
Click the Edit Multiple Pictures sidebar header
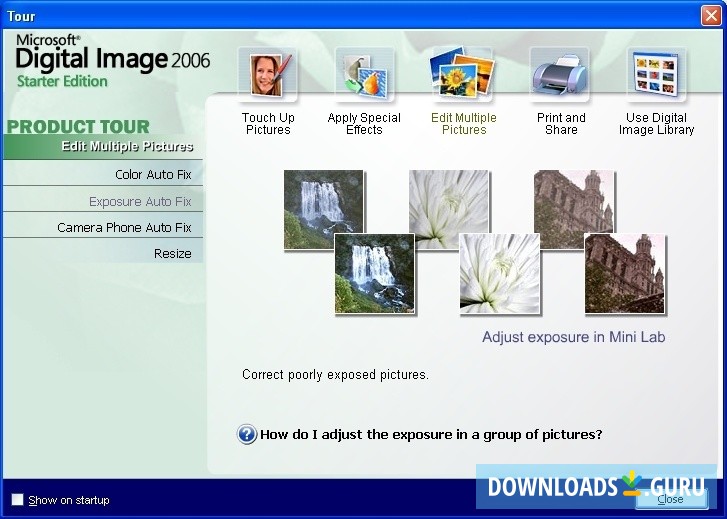click(103, 147)
